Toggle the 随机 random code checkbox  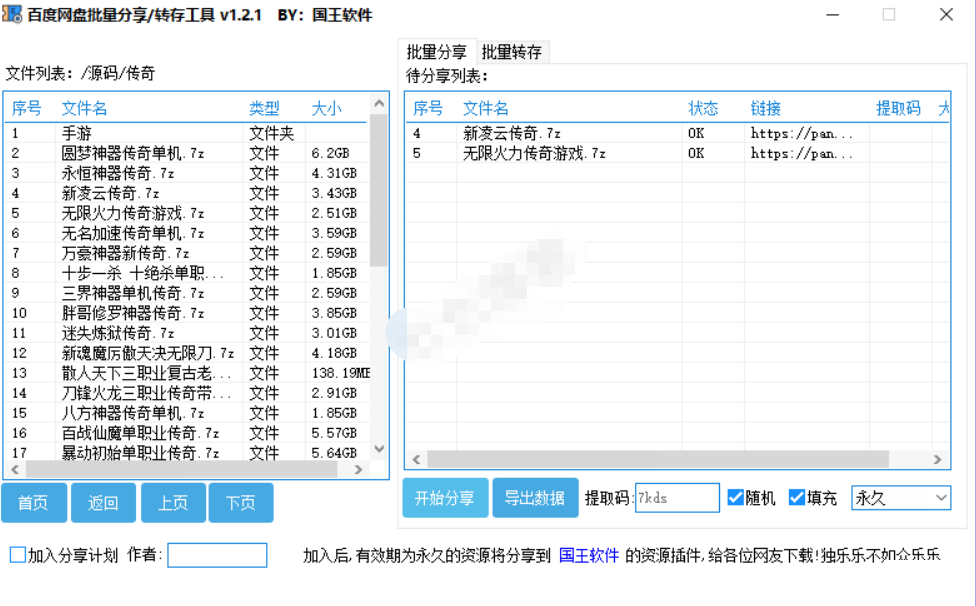point(736,498)
